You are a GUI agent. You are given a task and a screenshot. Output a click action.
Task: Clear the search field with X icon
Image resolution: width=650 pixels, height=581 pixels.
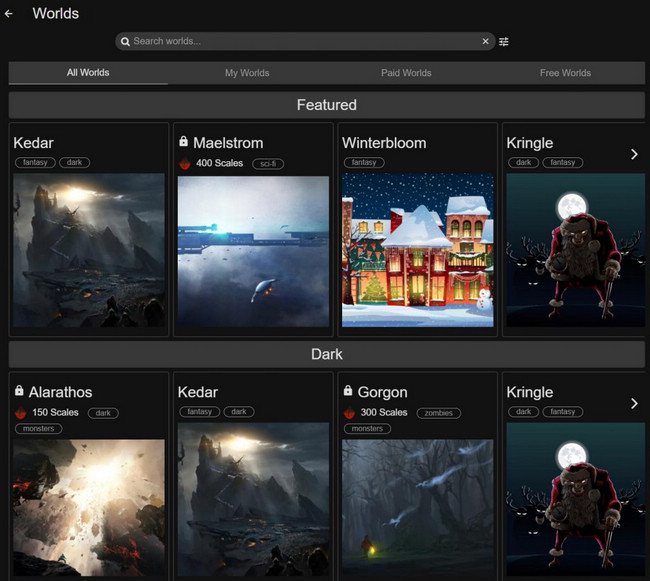click(485, 42)
